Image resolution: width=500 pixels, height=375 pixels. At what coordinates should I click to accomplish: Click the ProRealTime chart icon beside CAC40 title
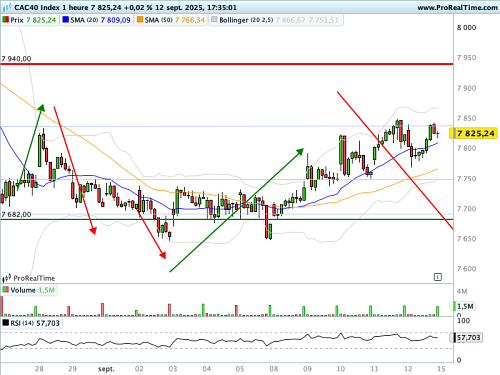tap(7, 7)
